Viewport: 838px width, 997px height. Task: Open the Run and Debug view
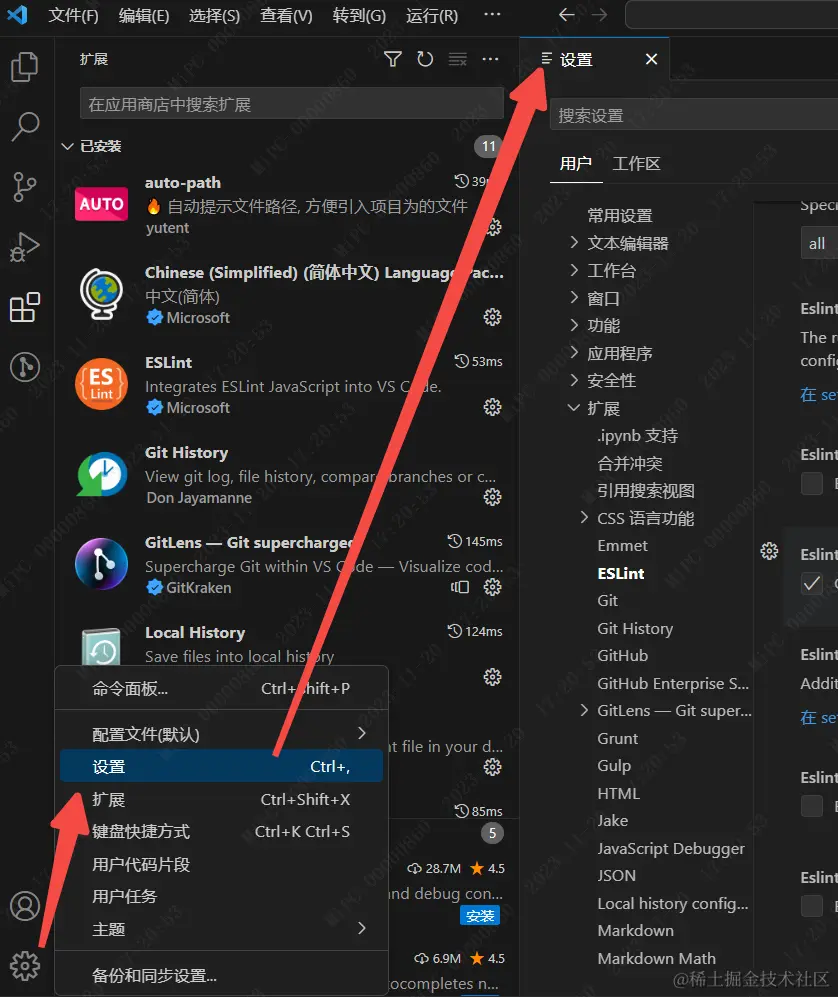[25, 247]
